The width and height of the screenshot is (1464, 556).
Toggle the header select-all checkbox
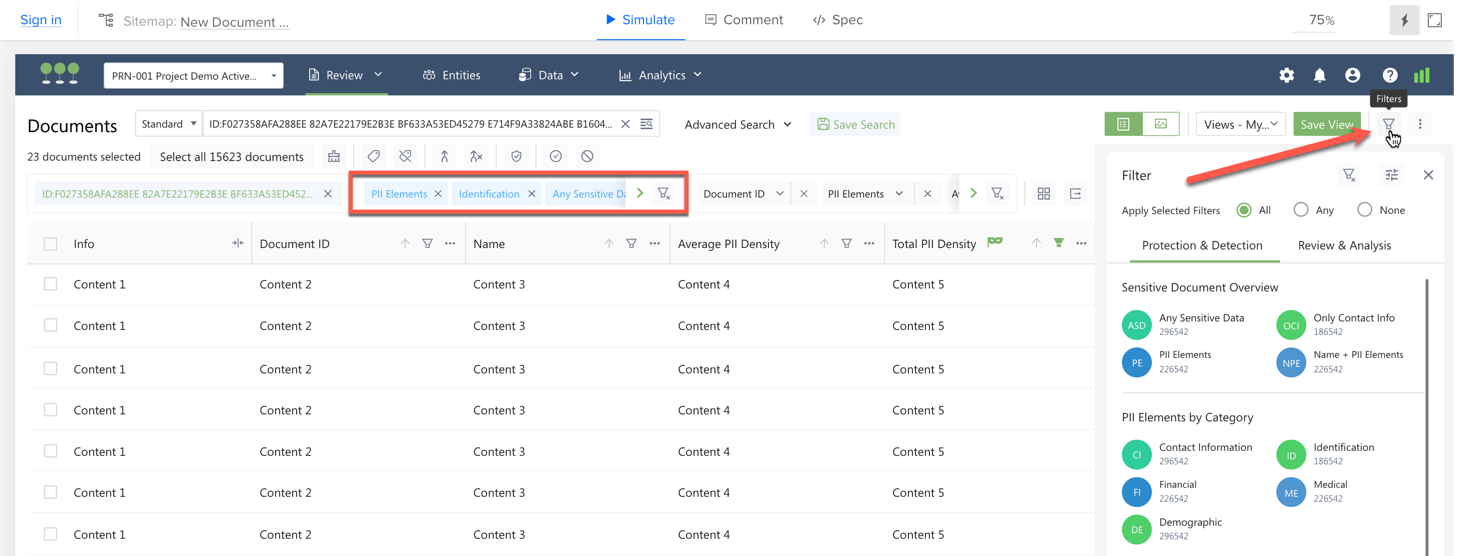tap(50, 243)
